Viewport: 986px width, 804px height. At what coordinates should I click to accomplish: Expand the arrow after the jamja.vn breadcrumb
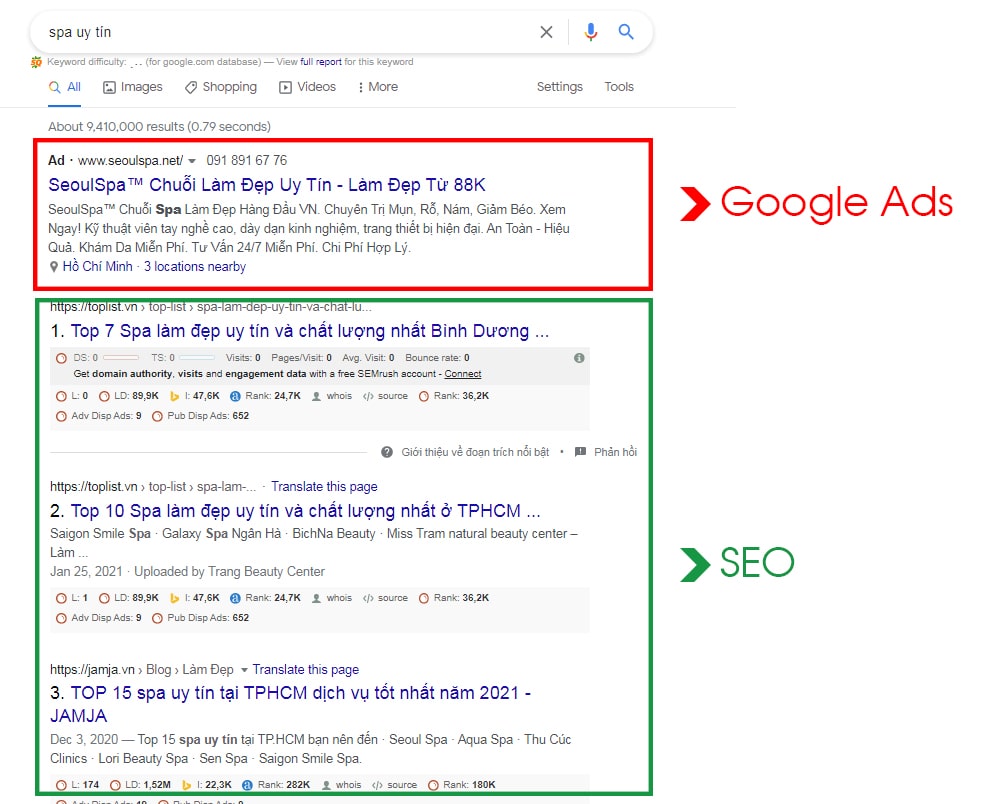[x=244, y=669]
